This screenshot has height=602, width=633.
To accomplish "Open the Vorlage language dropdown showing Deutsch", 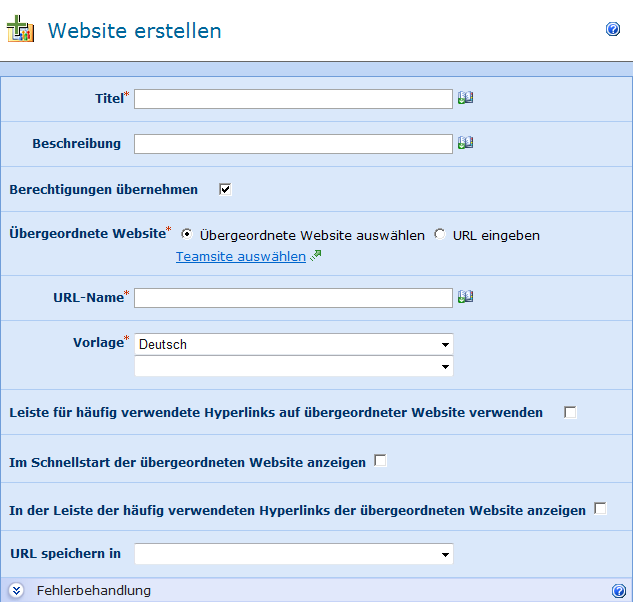I will tap(293, 344).
